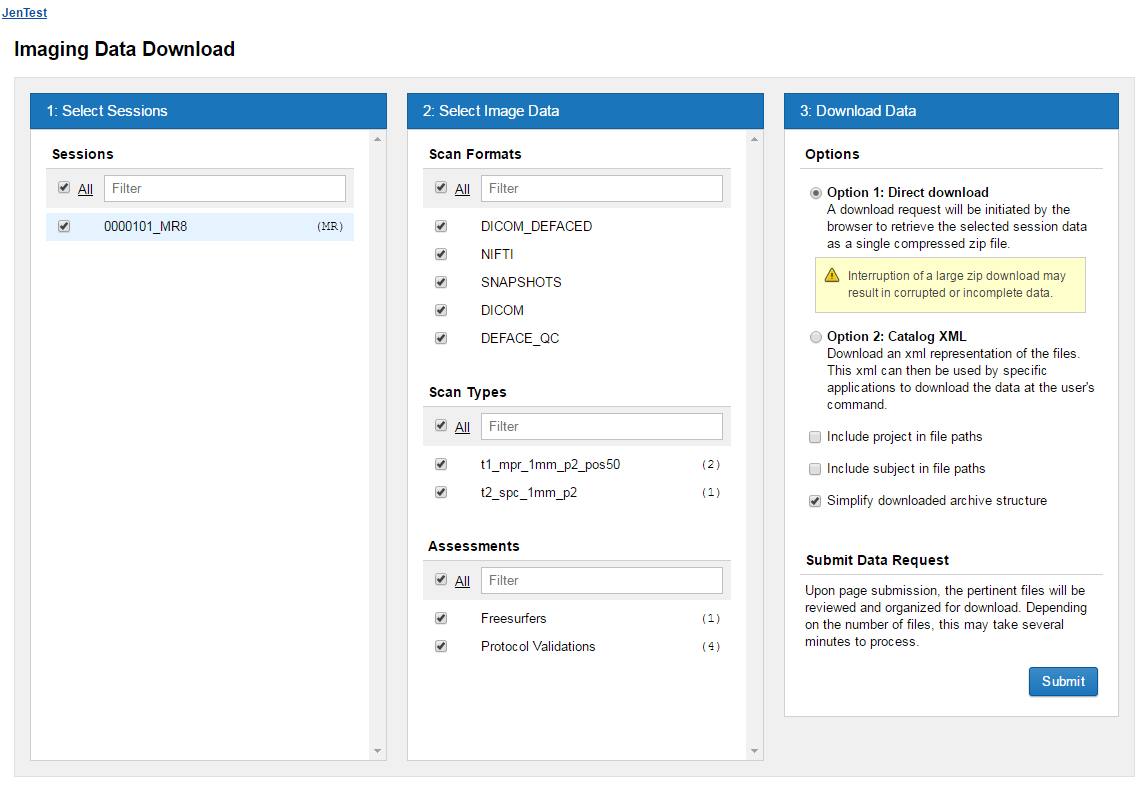Viewport: 1141px width, 786px height.
Task: Open the JenTest project link
Action: coord(24,13)
